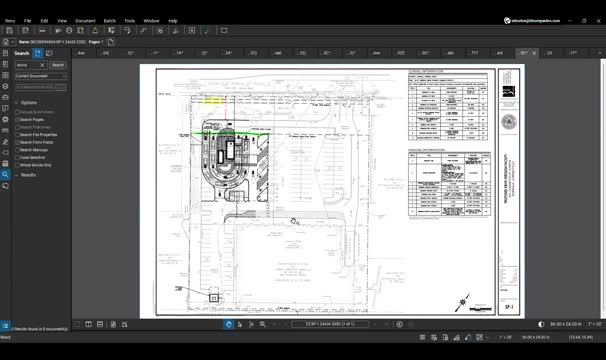This screenshot has height=360, width=606.
Task: Click the Save icon in toolbar
Action: click(x=9, y=30)
